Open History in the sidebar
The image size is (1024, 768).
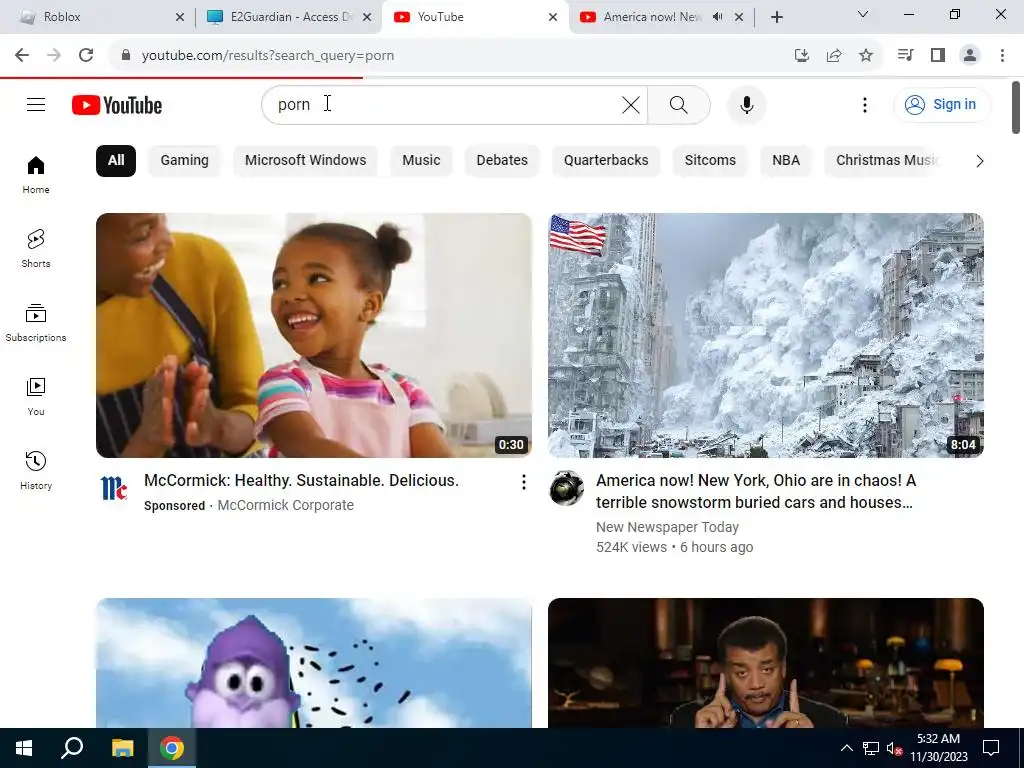pos(36,470)
